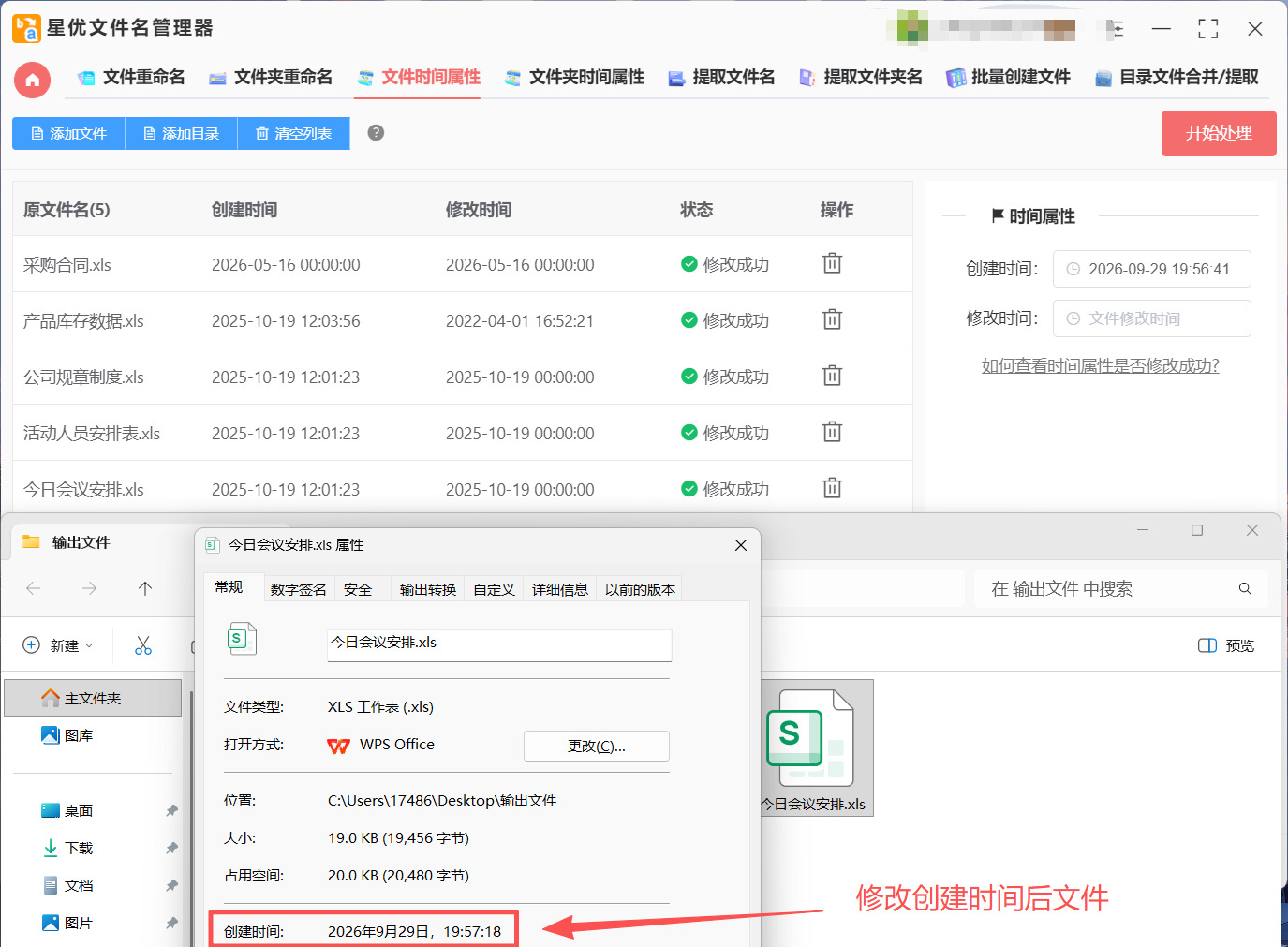Toggle the 预览 preview pane in Explorer
Image resolution: width=1288 pixels, height=947 pixels.
1226,645
